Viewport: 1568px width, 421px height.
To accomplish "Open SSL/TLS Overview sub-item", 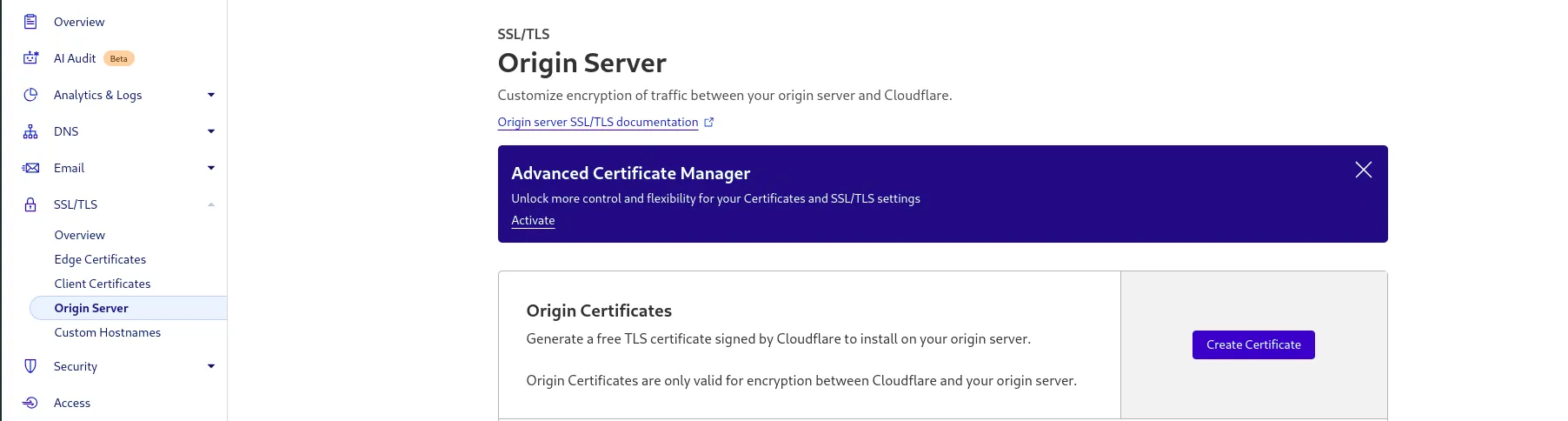I will pos(80,235).
